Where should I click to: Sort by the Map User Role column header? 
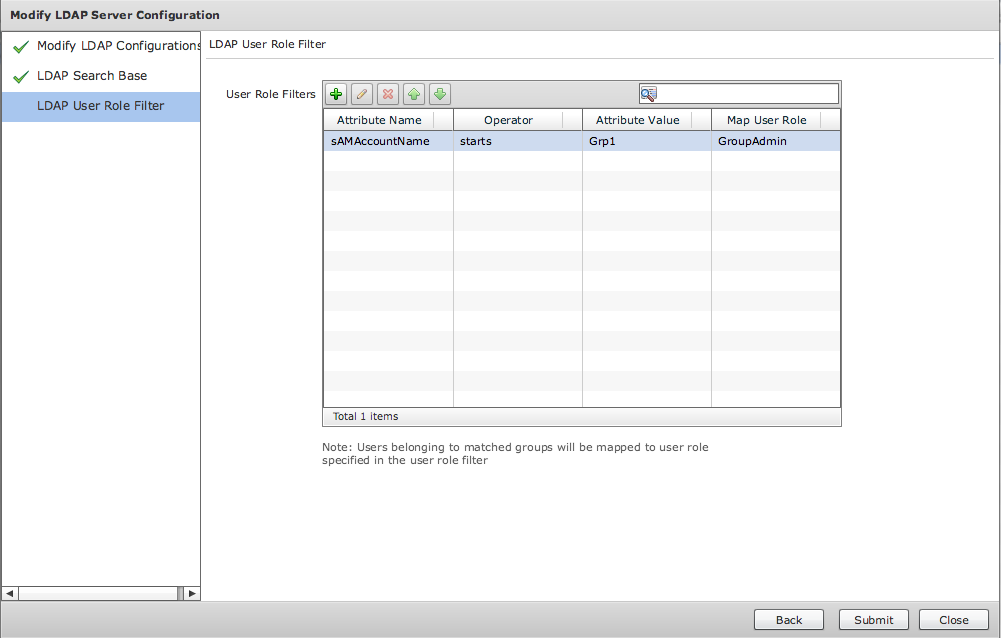point(767,120)
